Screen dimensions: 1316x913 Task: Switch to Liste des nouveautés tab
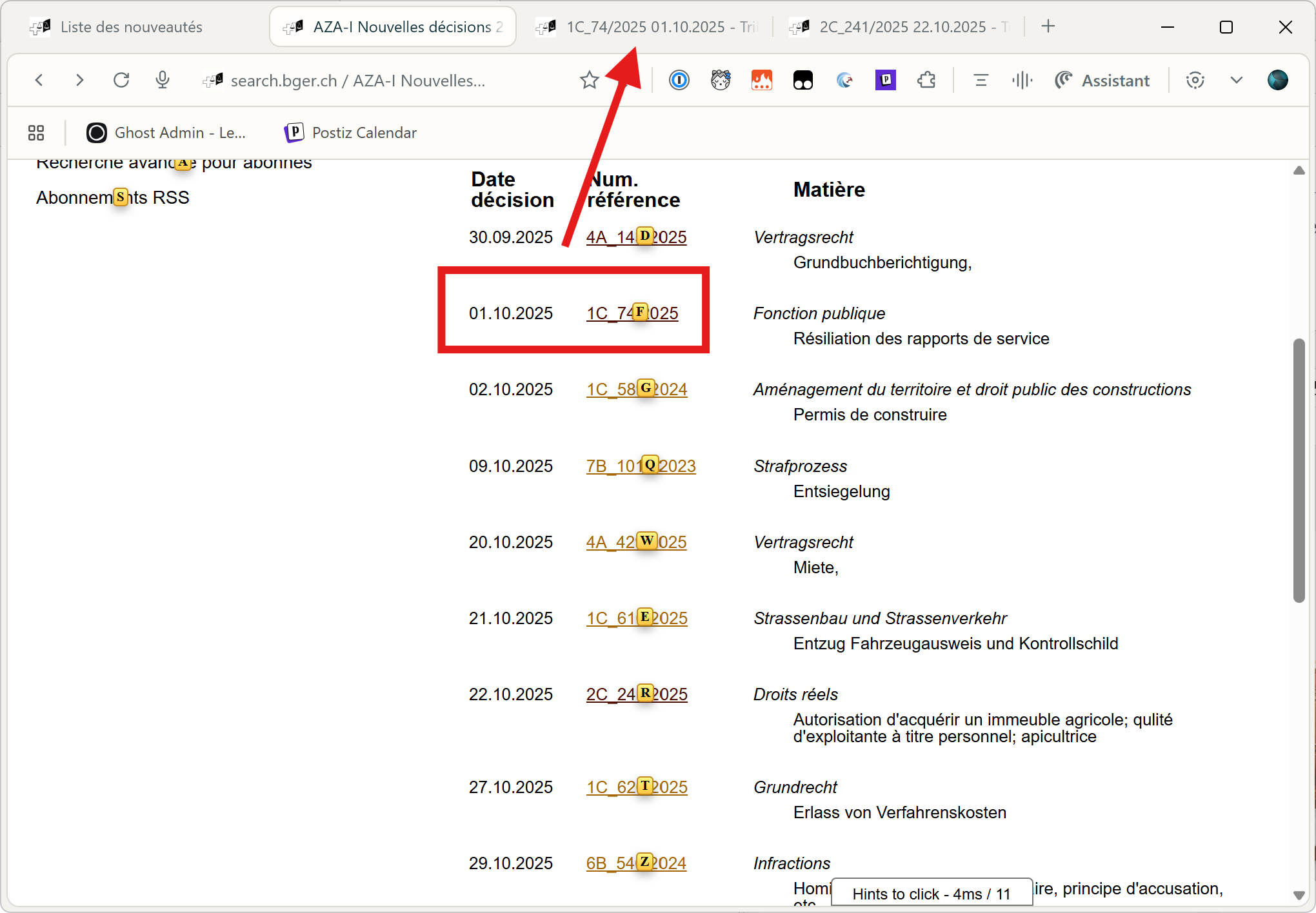[x=131, y=27]
